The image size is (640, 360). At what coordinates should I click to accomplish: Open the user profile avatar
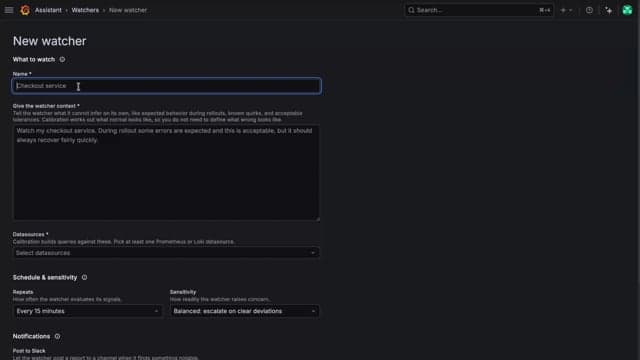tap(627, 10)
